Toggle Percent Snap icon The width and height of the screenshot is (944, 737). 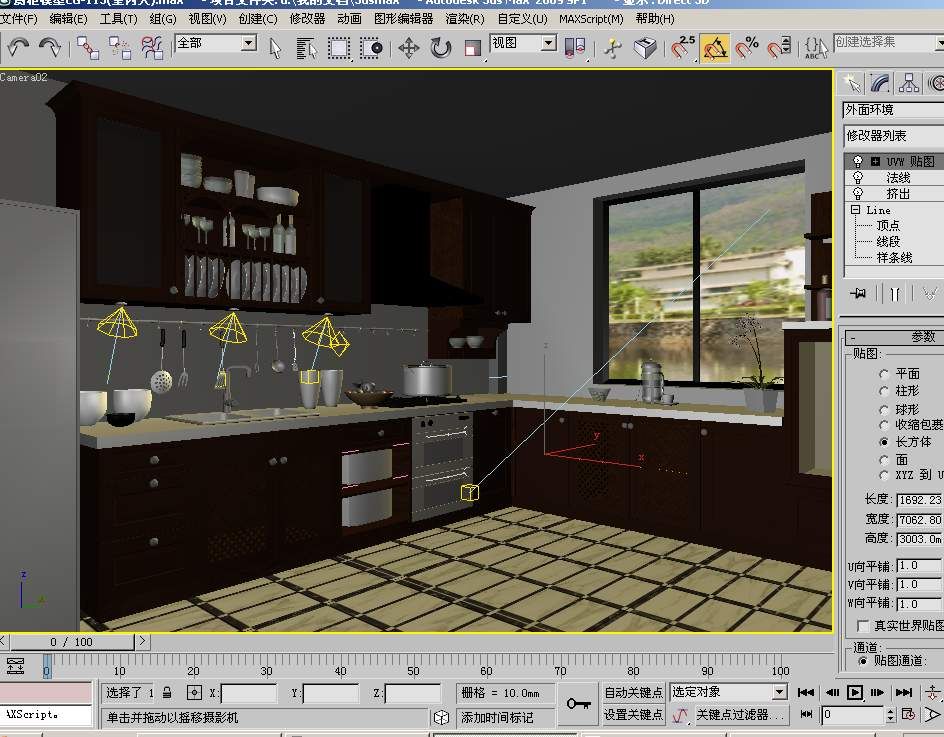pos(747,48)
